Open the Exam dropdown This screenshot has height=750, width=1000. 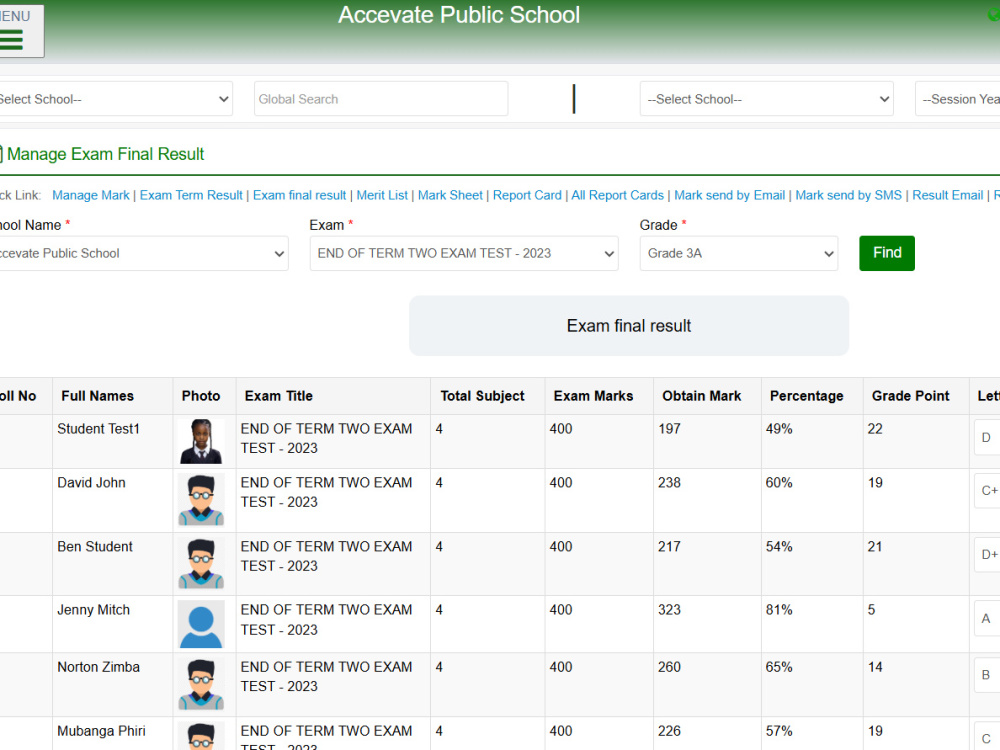pyautogui.click(x=464, y=253)
